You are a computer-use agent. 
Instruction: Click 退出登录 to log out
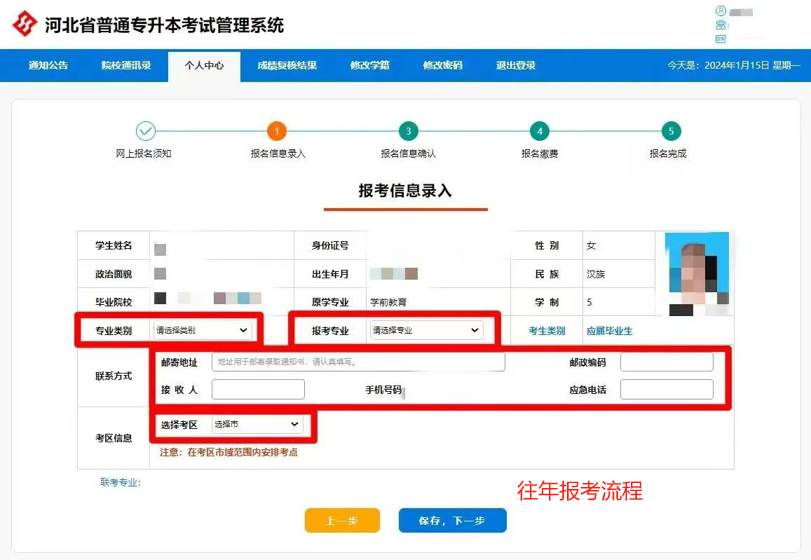tap(516, 65)
